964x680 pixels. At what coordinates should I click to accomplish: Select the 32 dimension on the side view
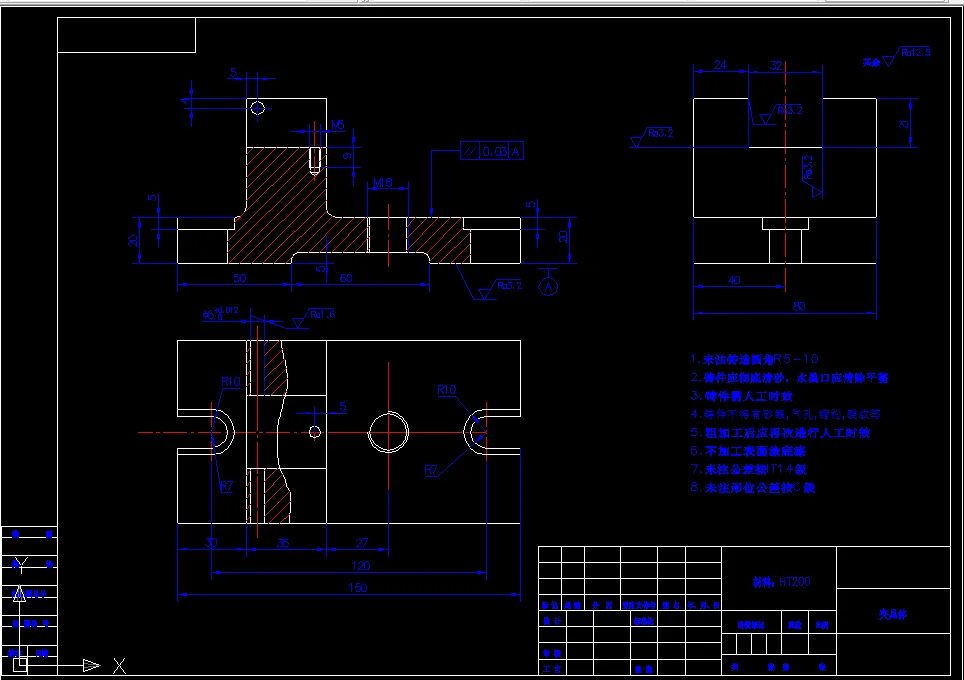(776, 65)
